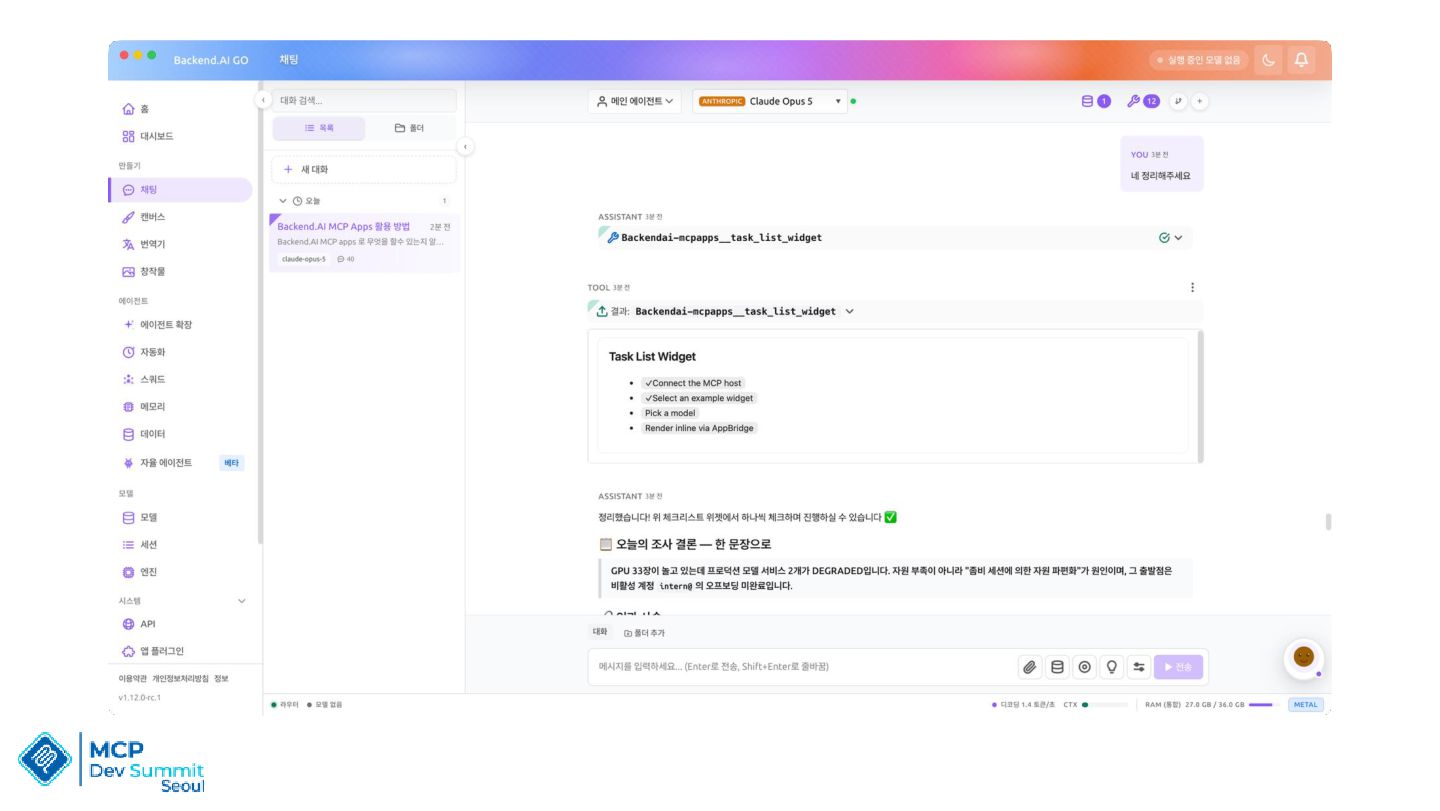Click the attach file paperclip icon
Screen dimensions: 1440x811
click(1029, 667)
